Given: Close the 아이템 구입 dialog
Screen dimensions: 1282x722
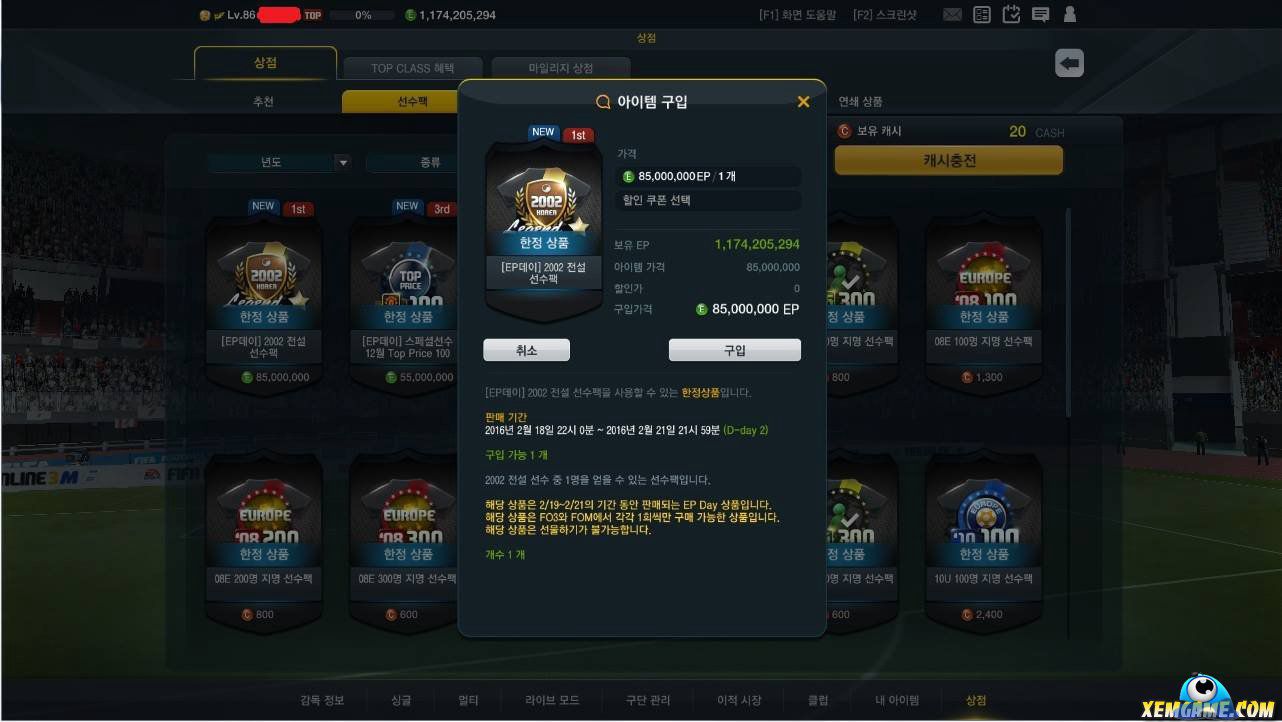Looking at the screenshot, I should [803, 102].
